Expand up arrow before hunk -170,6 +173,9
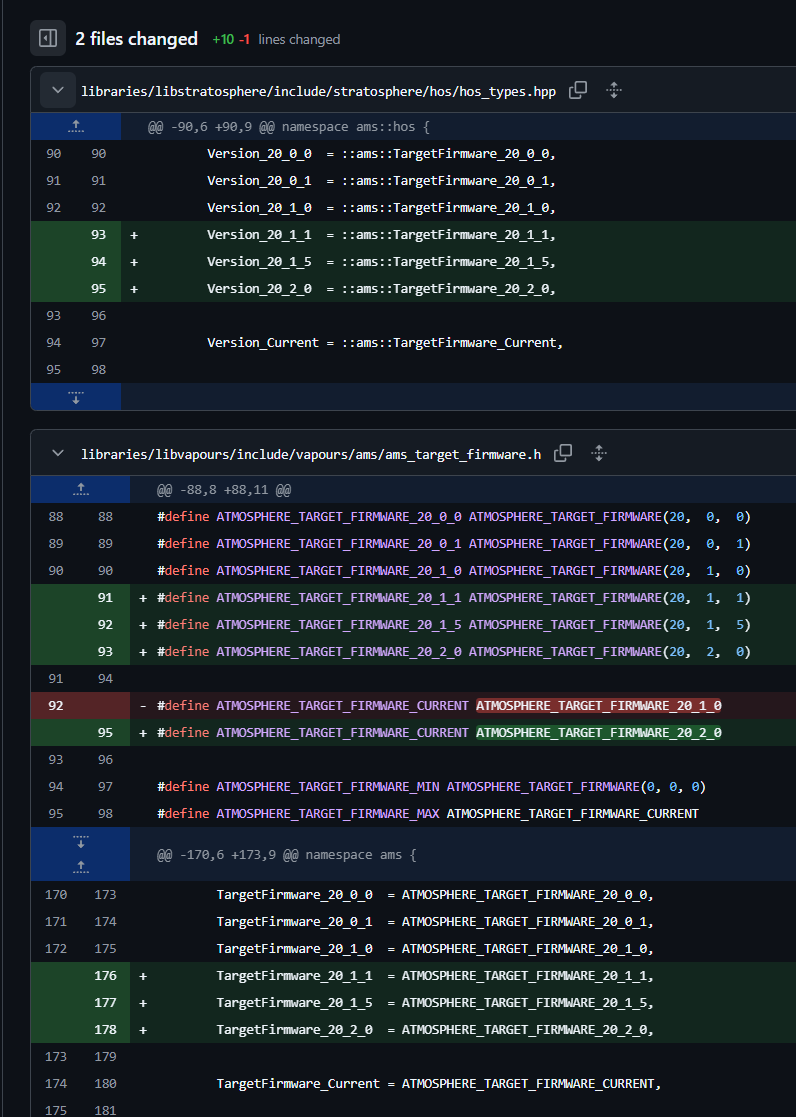The width and height of the screenshot is (796, 1117). pos(81,867)
